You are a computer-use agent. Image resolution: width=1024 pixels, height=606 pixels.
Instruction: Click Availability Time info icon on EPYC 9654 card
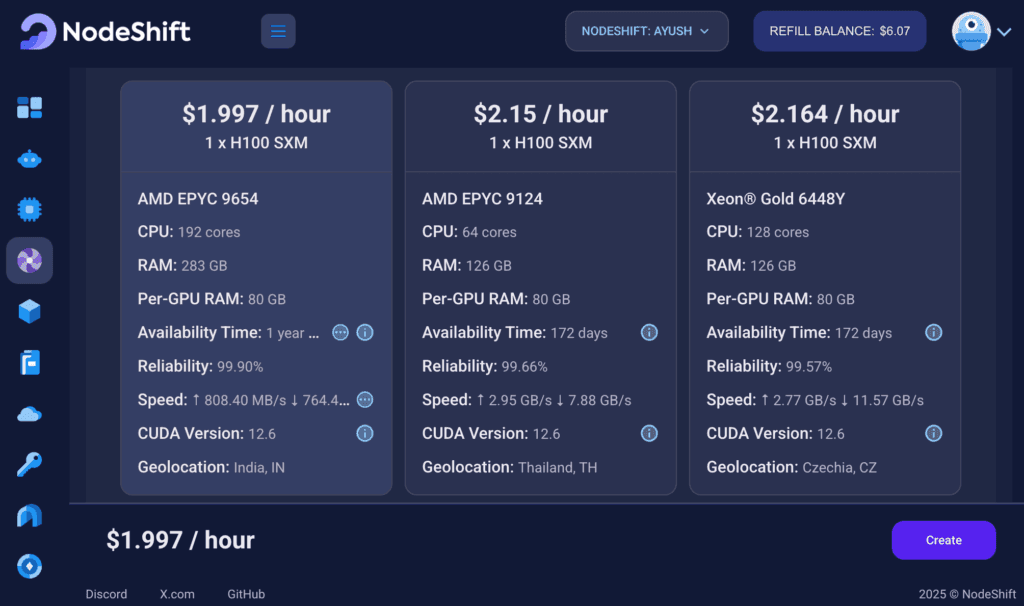coord(365,332)
